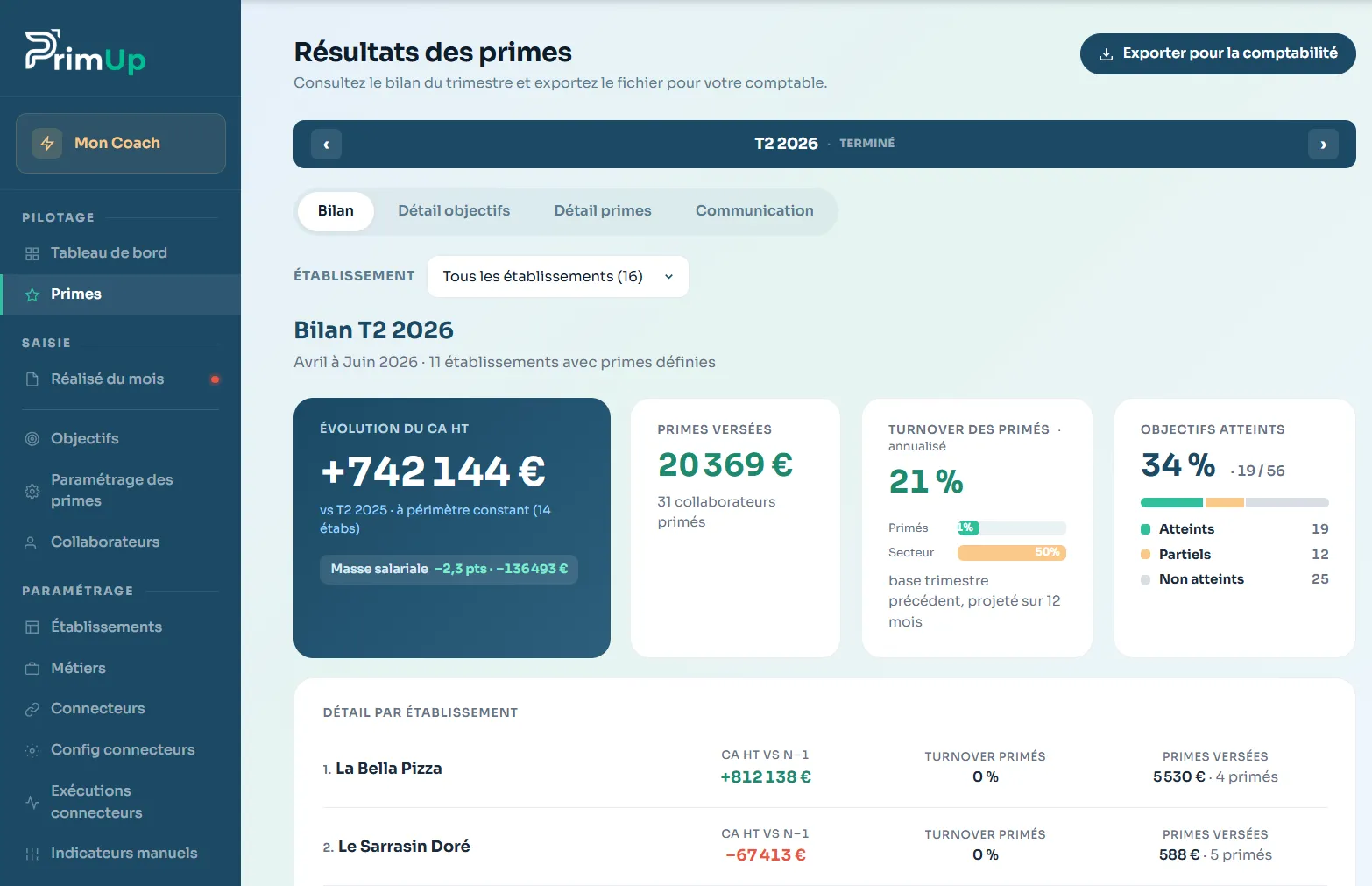
Task: Click the link icon beside Connecteurs
Action: (x=32, y=709)
